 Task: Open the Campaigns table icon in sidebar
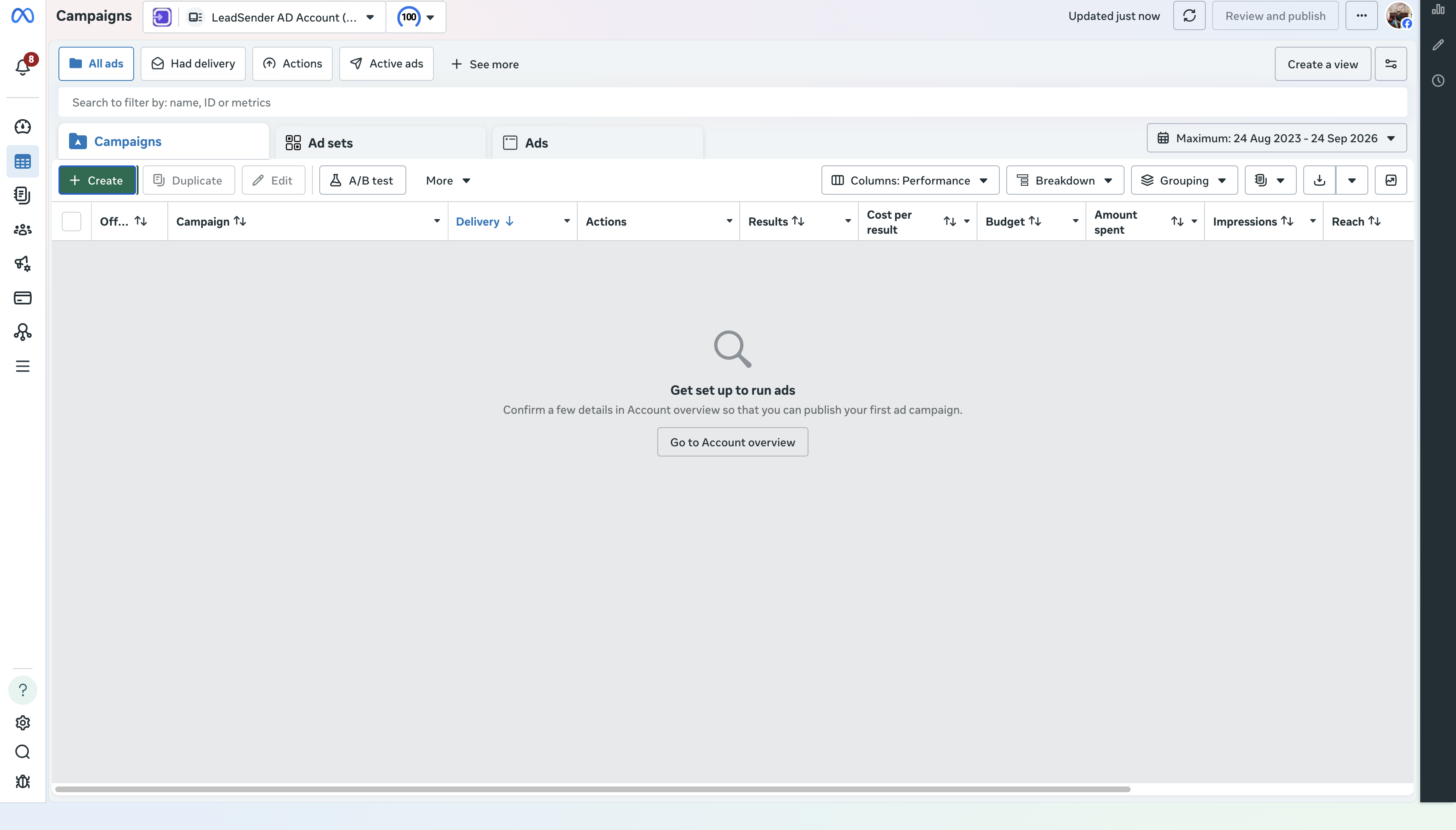point(23,162)
